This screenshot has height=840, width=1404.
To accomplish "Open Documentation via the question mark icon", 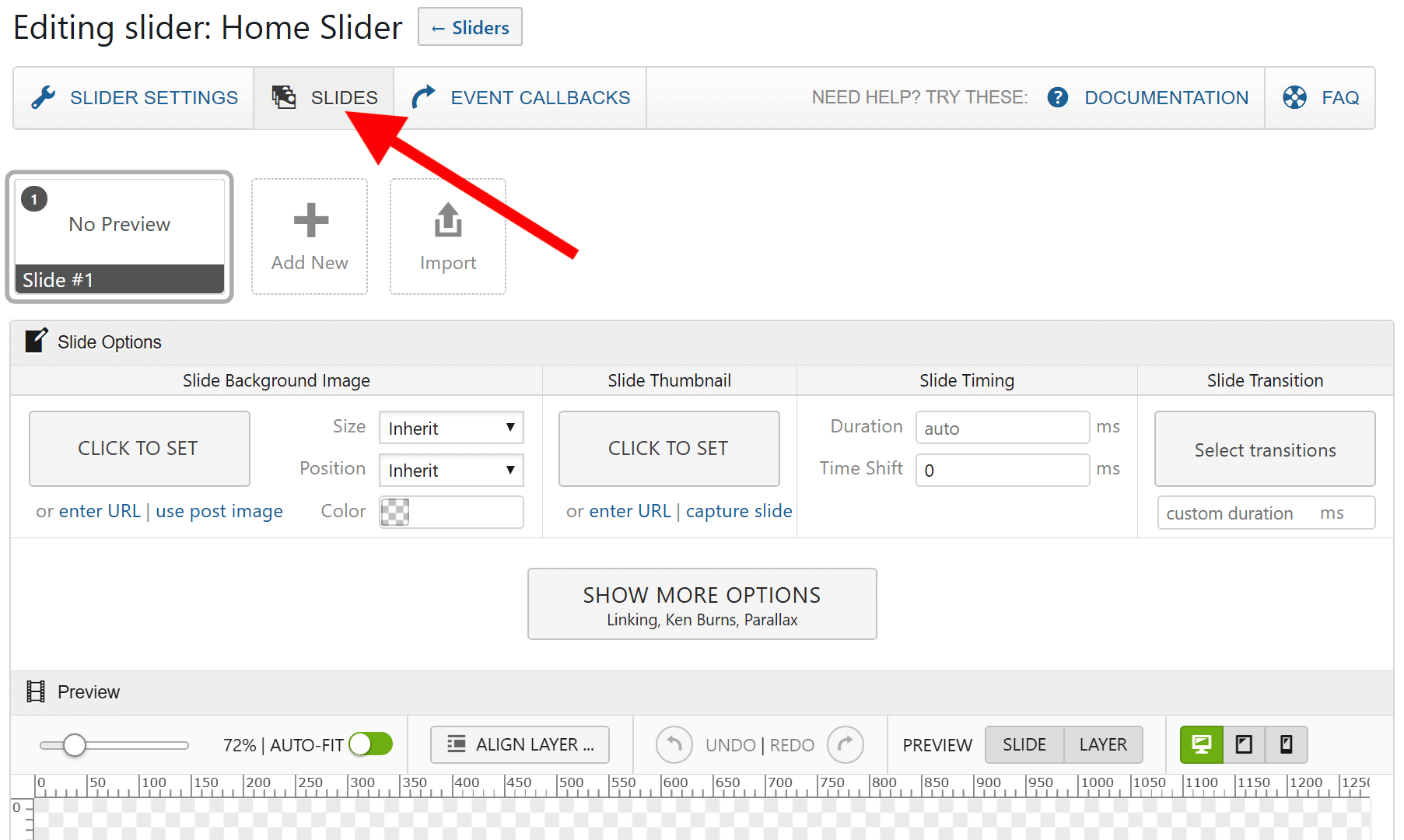I will click(x=1058, y=97).
